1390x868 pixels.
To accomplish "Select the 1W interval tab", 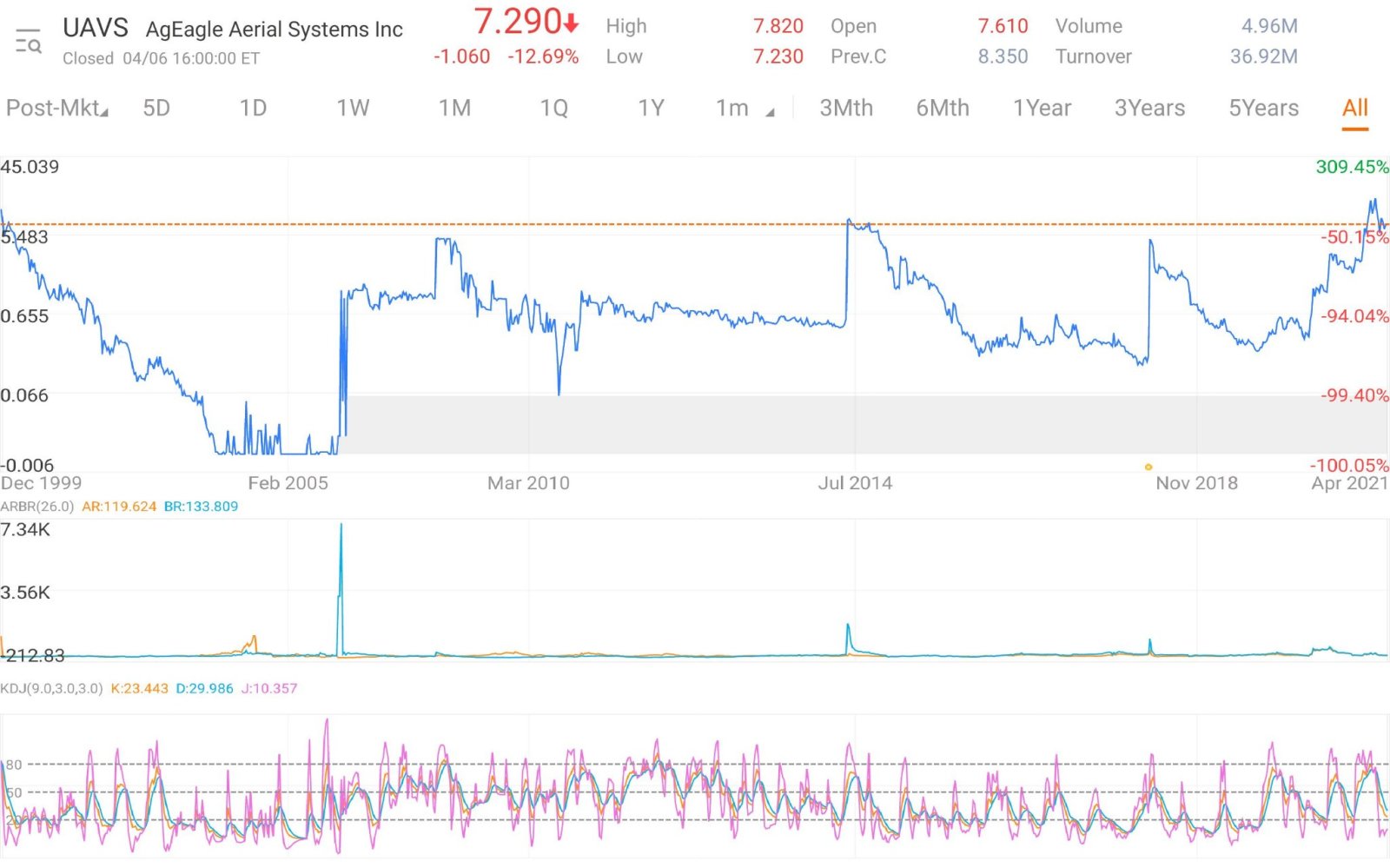I will pyautogui.click(x=353, y=109).
